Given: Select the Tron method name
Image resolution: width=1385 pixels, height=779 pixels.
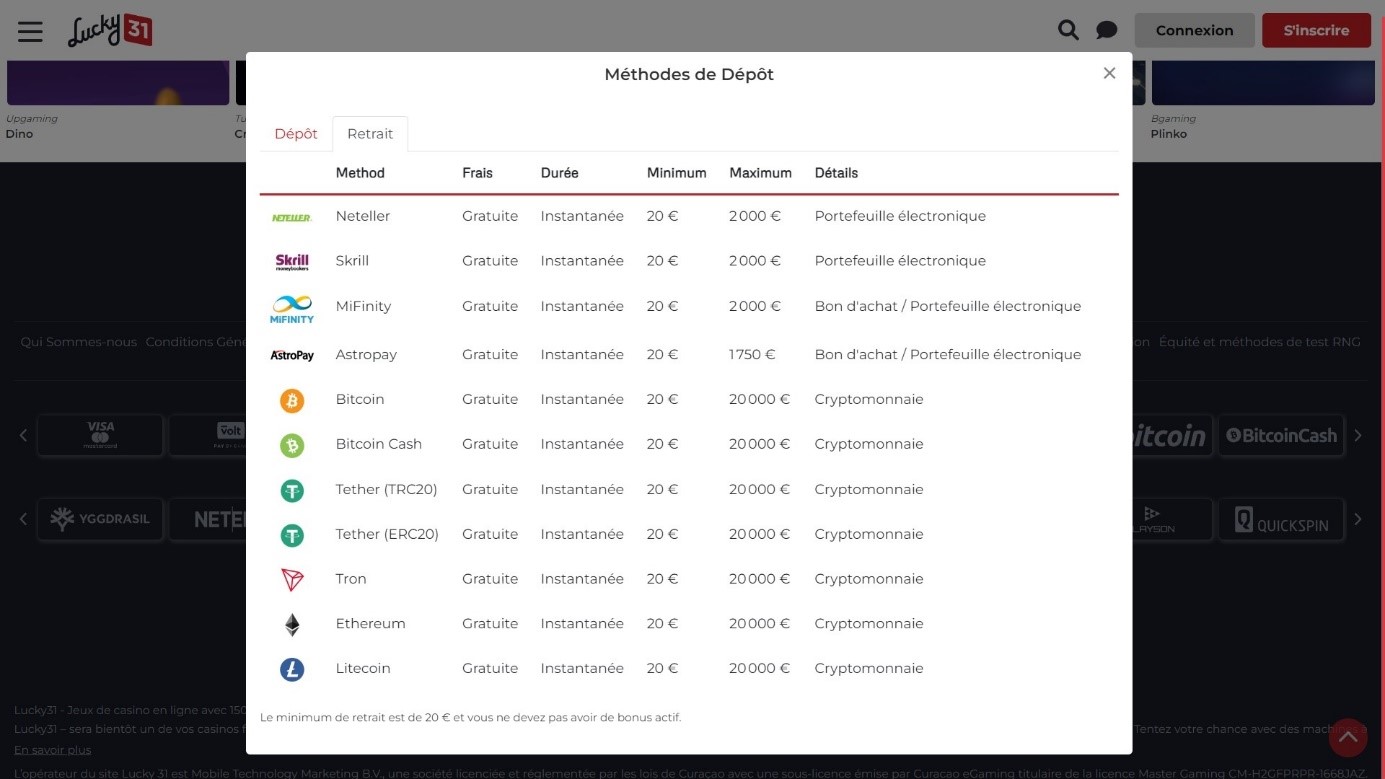Looking at the screenshot, I should point(351,579).
